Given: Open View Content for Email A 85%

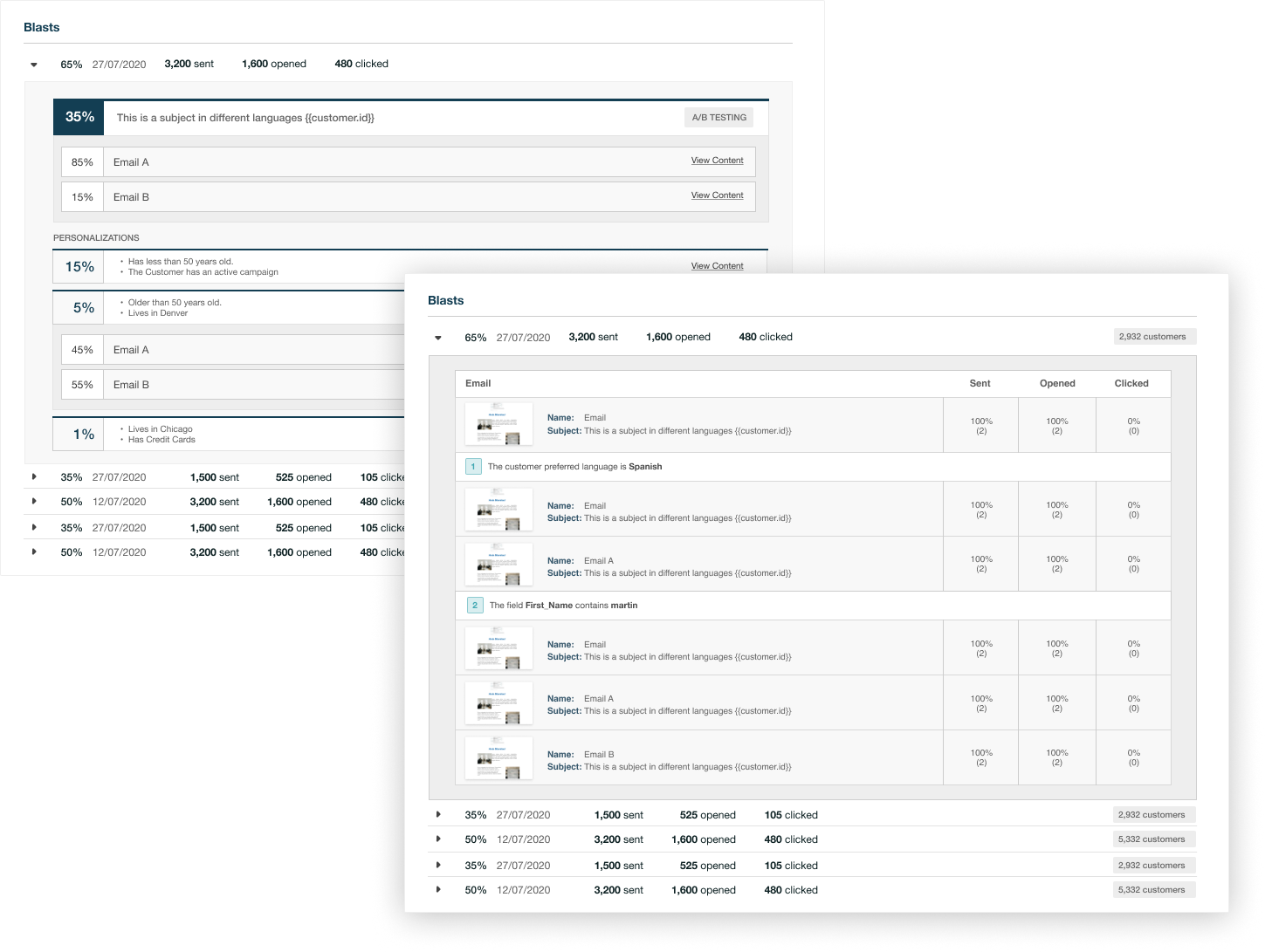Looking at the screenshot, I should click(x=717, y=161).
